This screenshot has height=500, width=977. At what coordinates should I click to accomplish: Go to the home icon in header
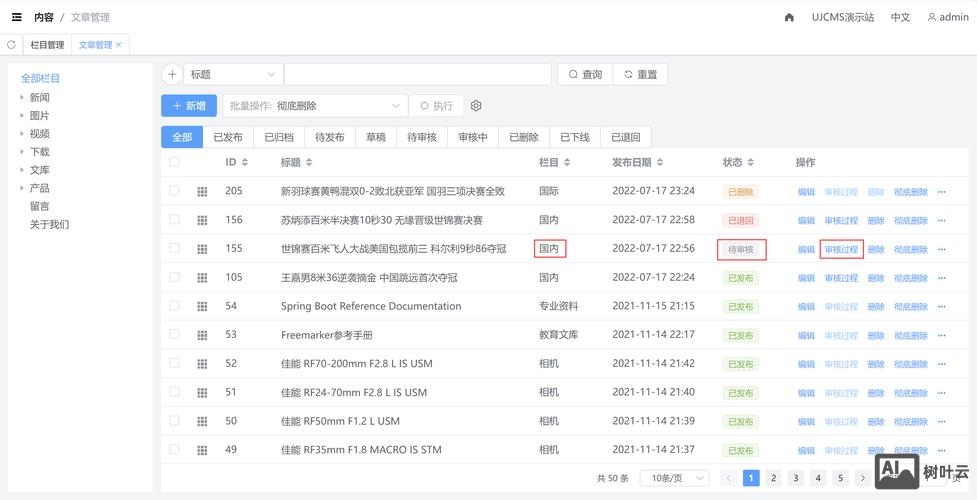click(x=789, y=17)
